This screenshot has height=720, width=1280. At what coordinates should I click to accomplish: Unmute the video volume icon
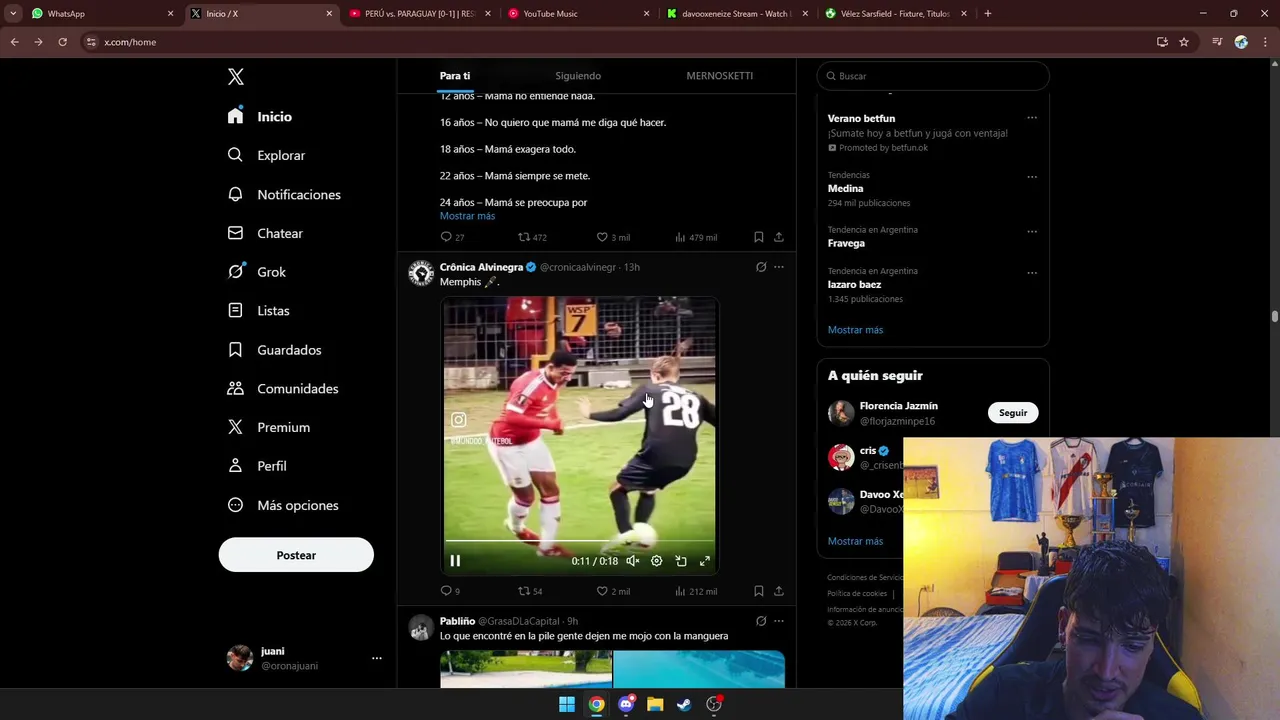tap(632, 561)
